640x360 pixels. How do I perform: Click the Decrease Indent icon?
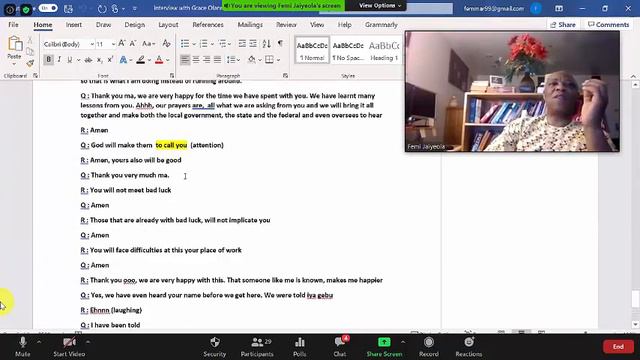click(x=242, y=43)
